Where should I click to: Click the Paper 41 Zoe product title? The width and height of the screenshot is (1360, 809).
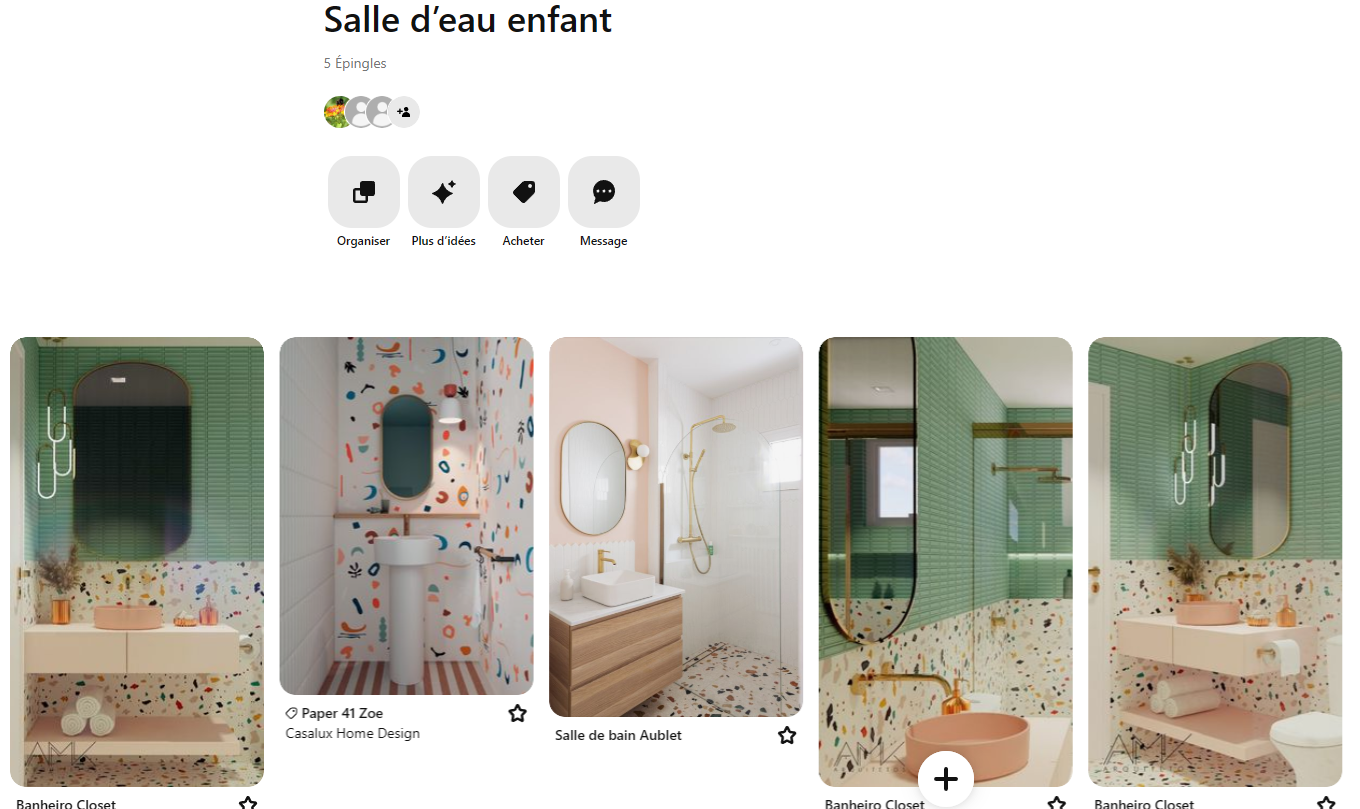pyautogui.click(x=342, y=713)
